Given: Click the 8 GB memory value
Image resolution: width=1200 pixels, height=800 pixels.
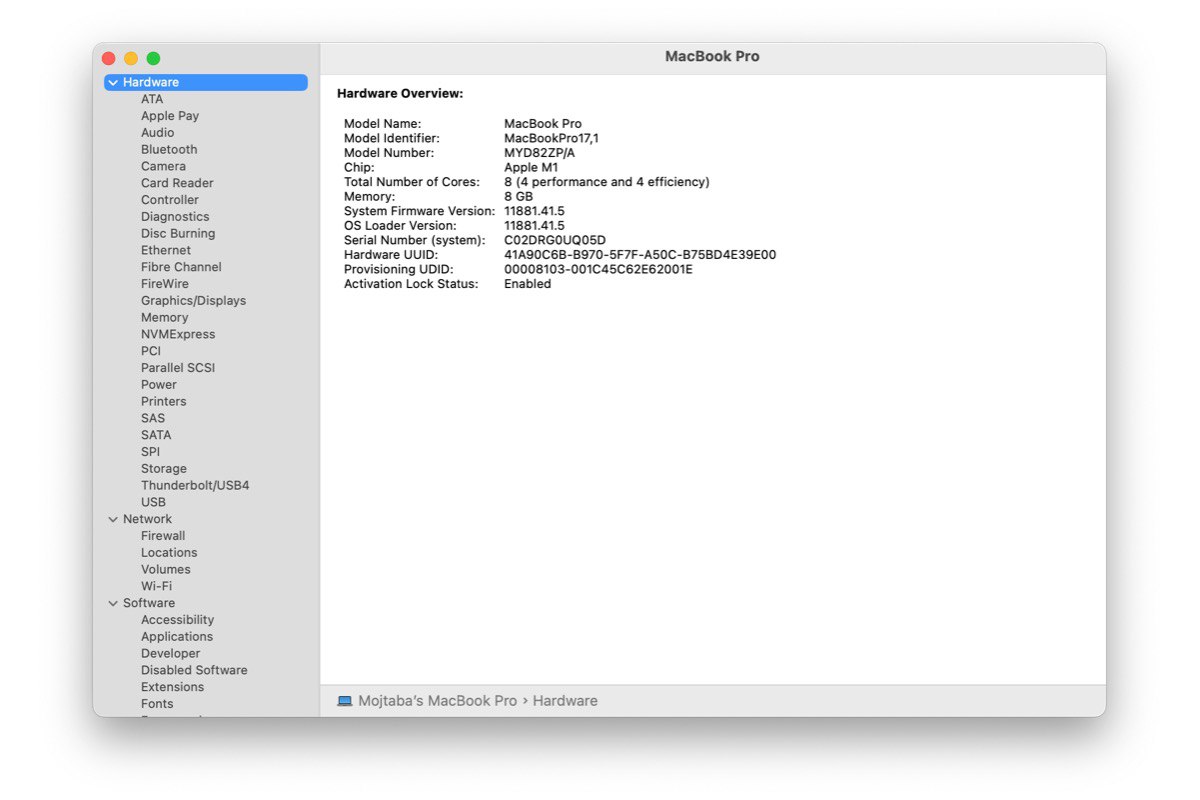Looking at the screenshot, I should click(x=519, y=197).
